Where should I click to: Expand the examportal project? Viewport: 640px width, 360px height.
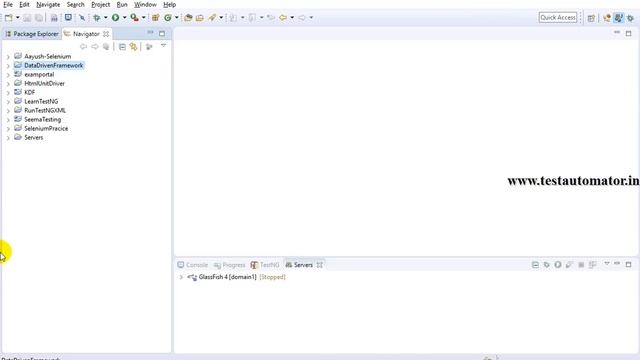[8, 75]
